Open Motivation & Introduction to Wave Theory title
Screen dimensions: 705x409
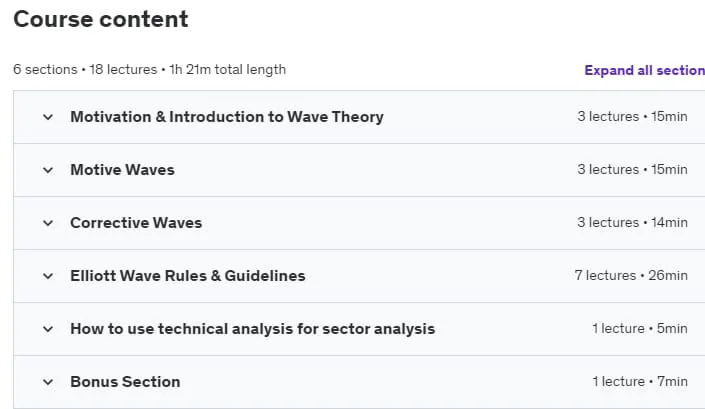227,117
